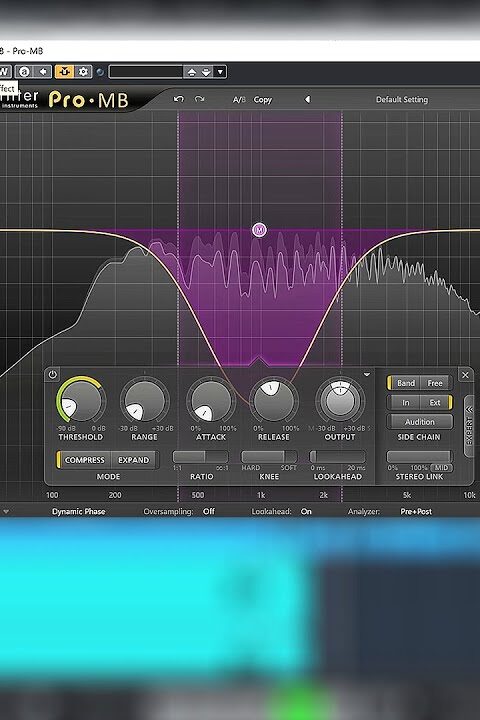Toggle the bottom-bar Lookahead On setting
Viewport: 480px width, 720px height.
(306, 511)
